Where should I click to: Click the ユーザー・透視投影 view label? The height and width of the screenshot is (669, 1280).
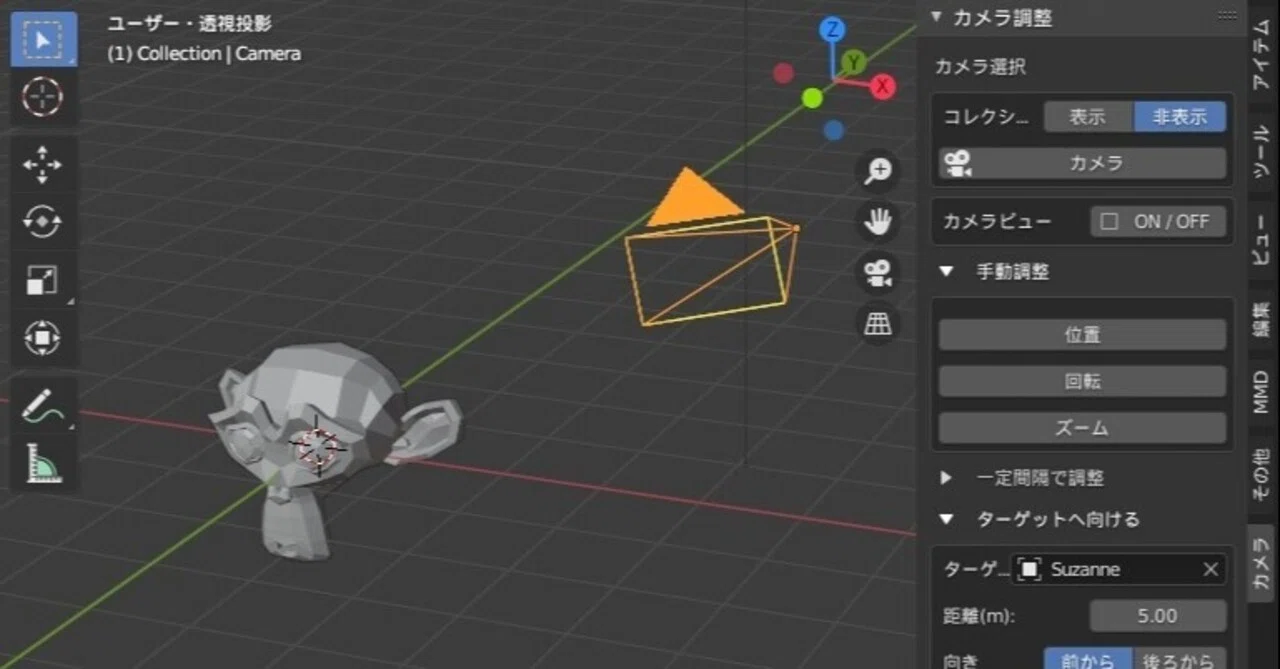[x=189, y=23]
